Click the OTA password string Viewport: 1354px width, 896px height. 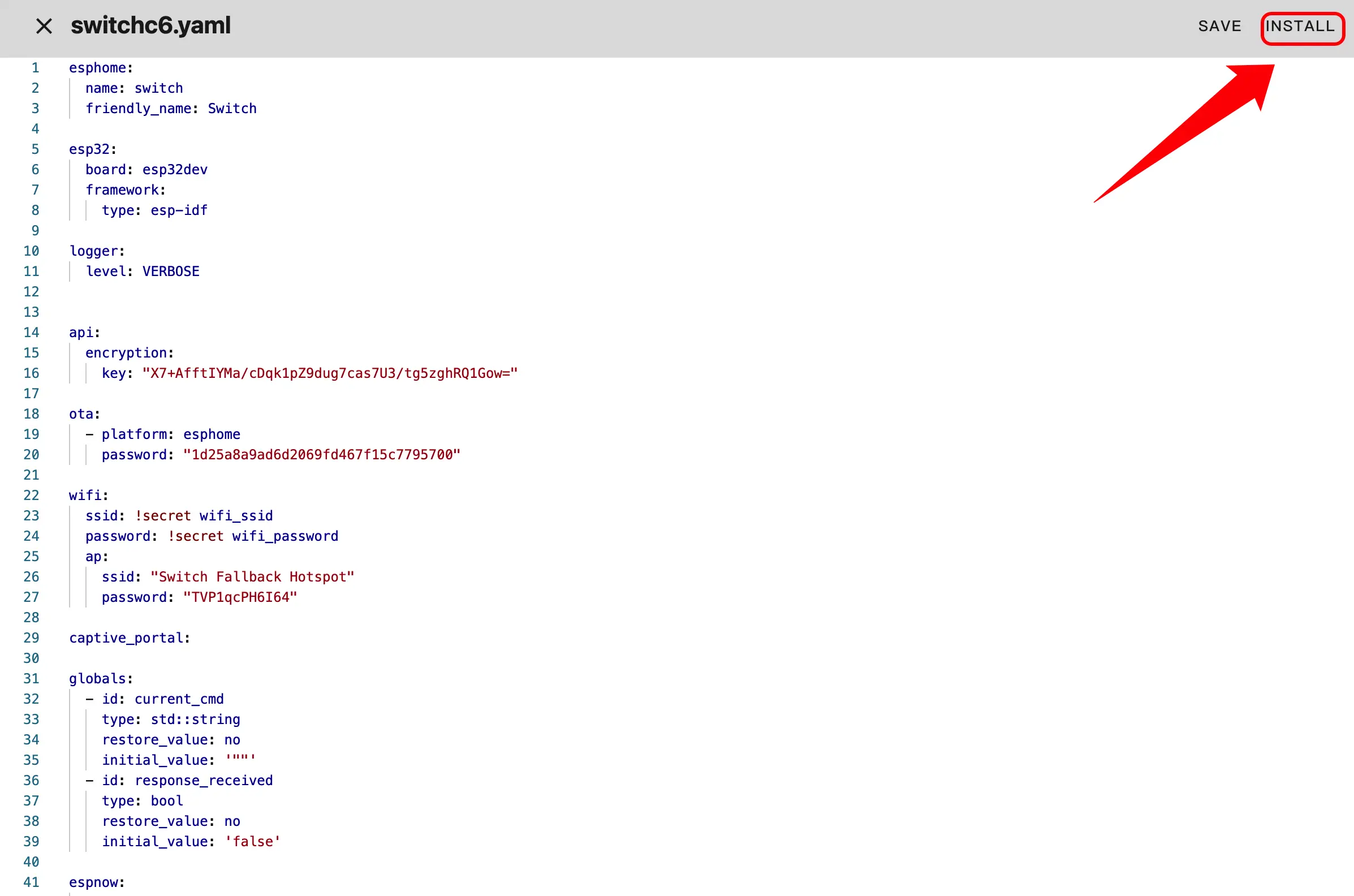point(322,455)
